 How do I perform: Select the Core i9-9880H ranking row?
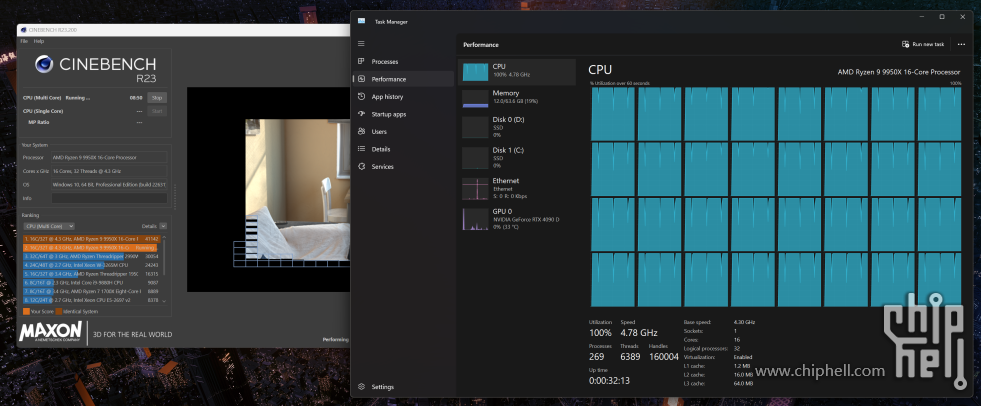coord(92,283)
